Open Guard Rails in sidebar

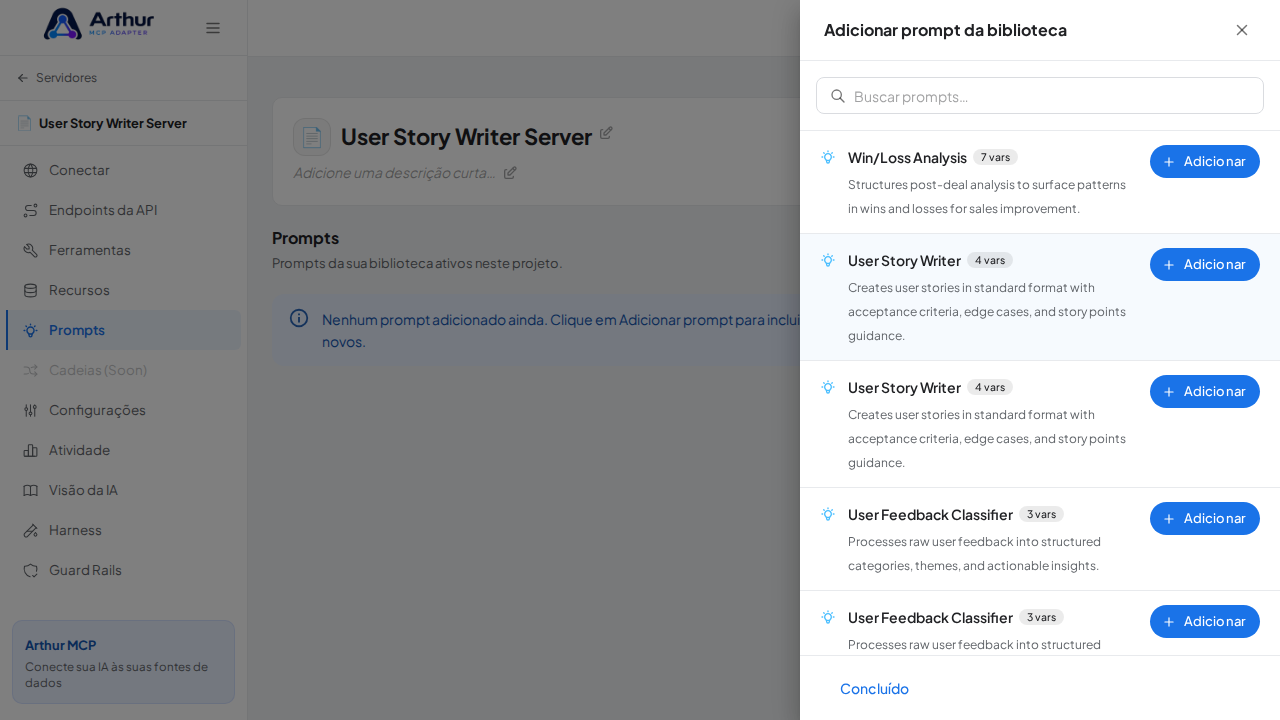point(123,570)
